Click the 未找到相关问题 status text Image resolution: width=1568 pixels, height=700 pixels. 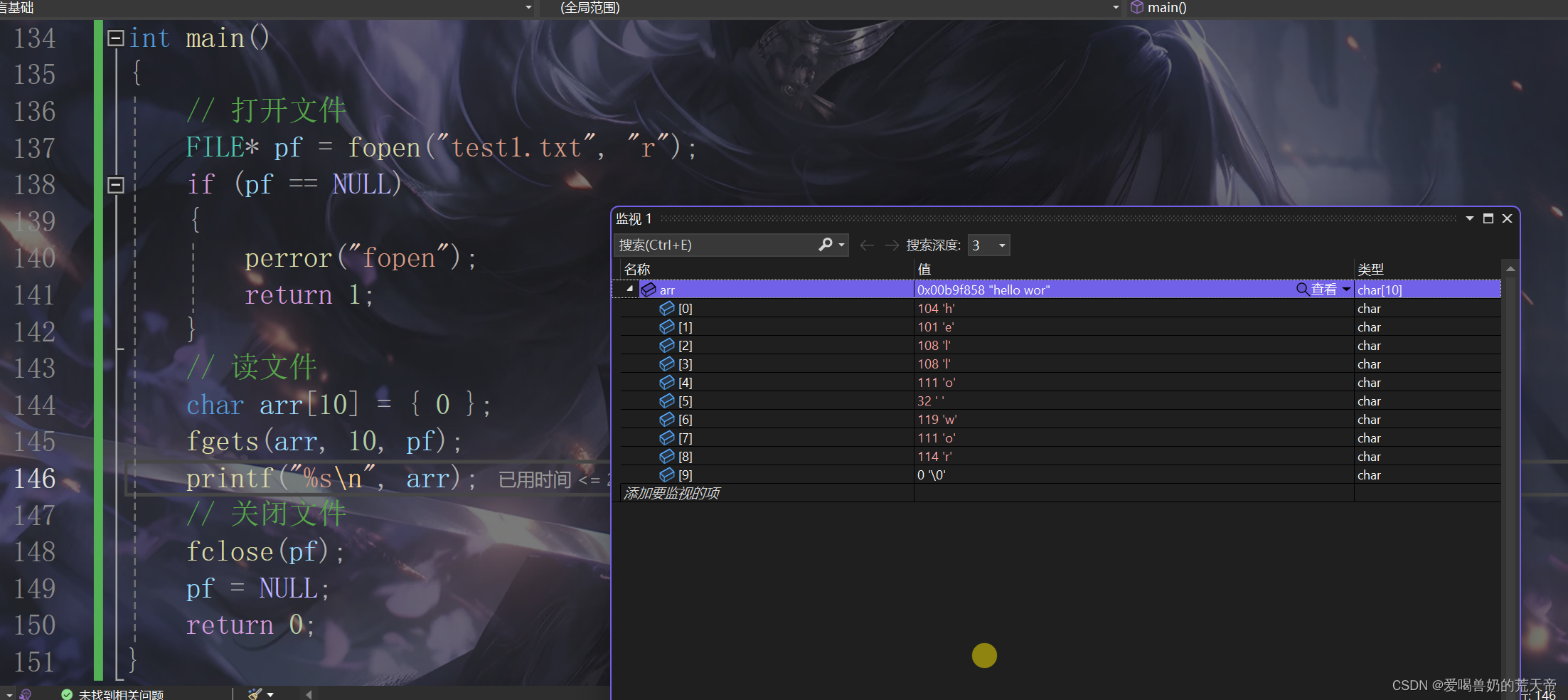[x=121, y=694]
